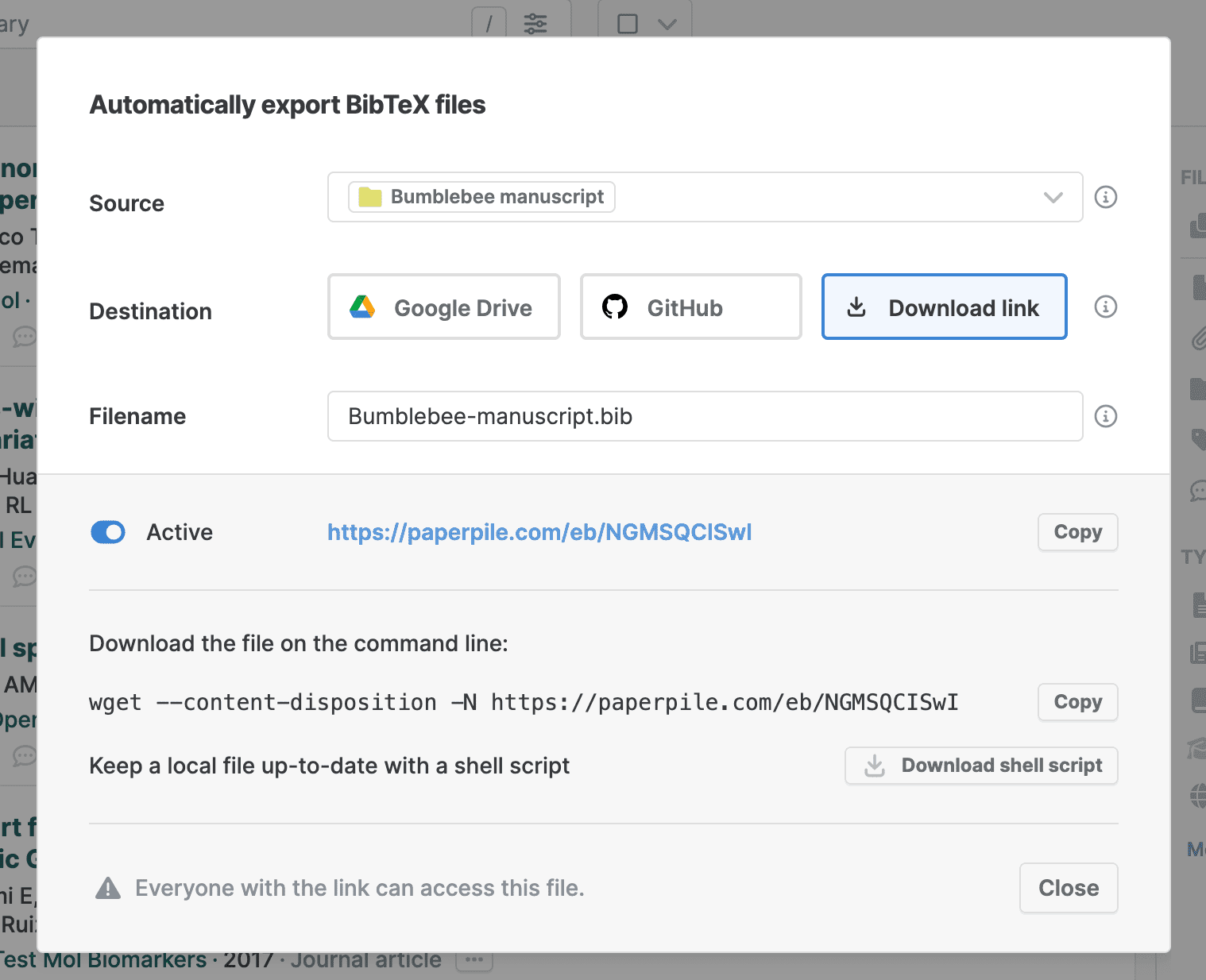Viewport: 1206px width, 980px height.
Task: Click the info icon next to Destination
Action: [x=1105, y=307]
